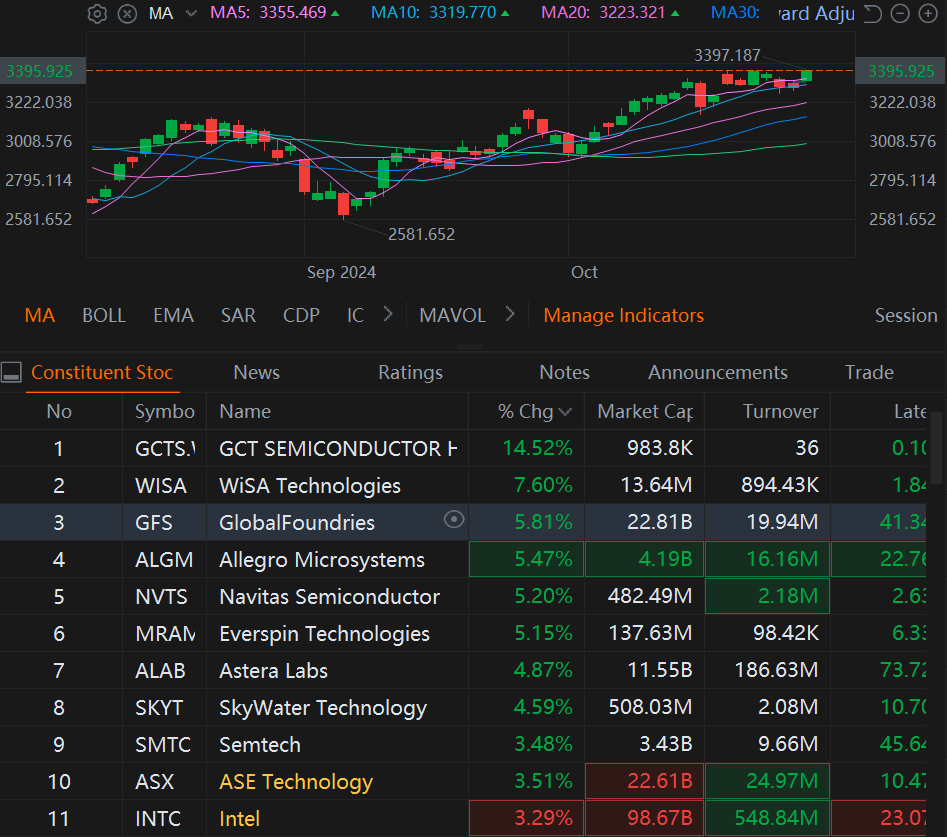Show more main indicators chevron after IC
This screenshot has width=947, height=837.
coord(388,314)
